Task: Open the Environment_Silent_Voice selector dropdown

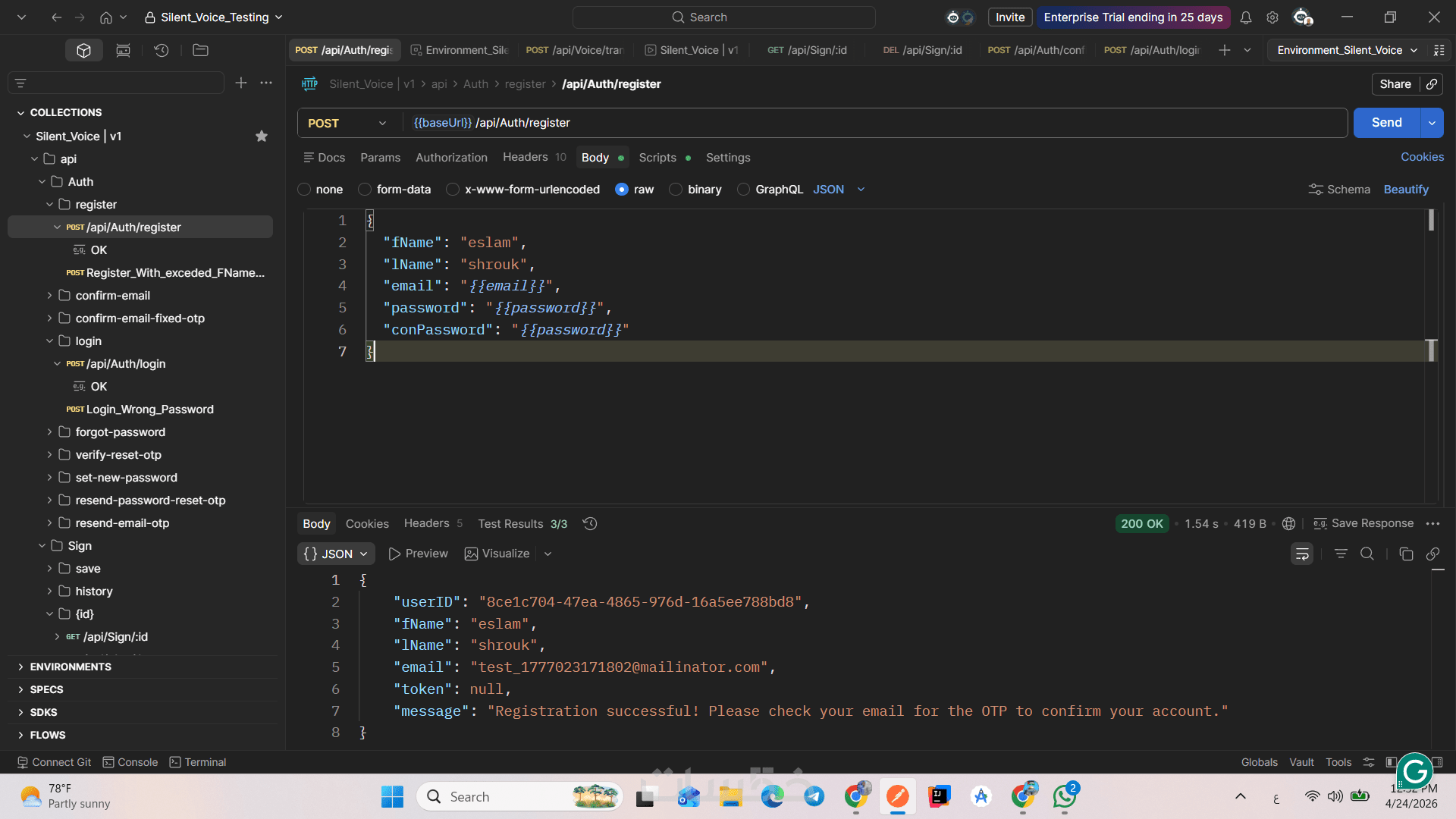Action: click(x=1346, y=50)
